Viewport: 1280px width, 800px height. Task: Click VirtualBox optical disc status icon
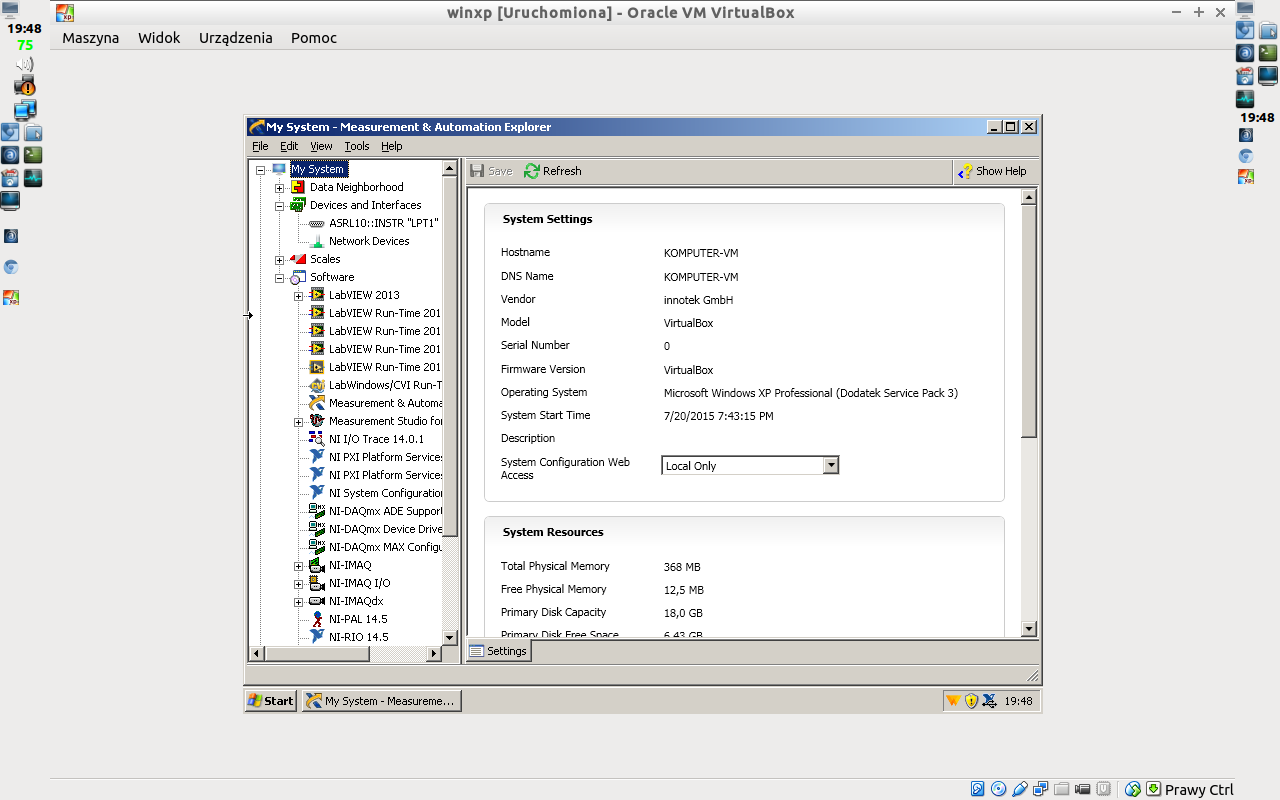(998, 789)
